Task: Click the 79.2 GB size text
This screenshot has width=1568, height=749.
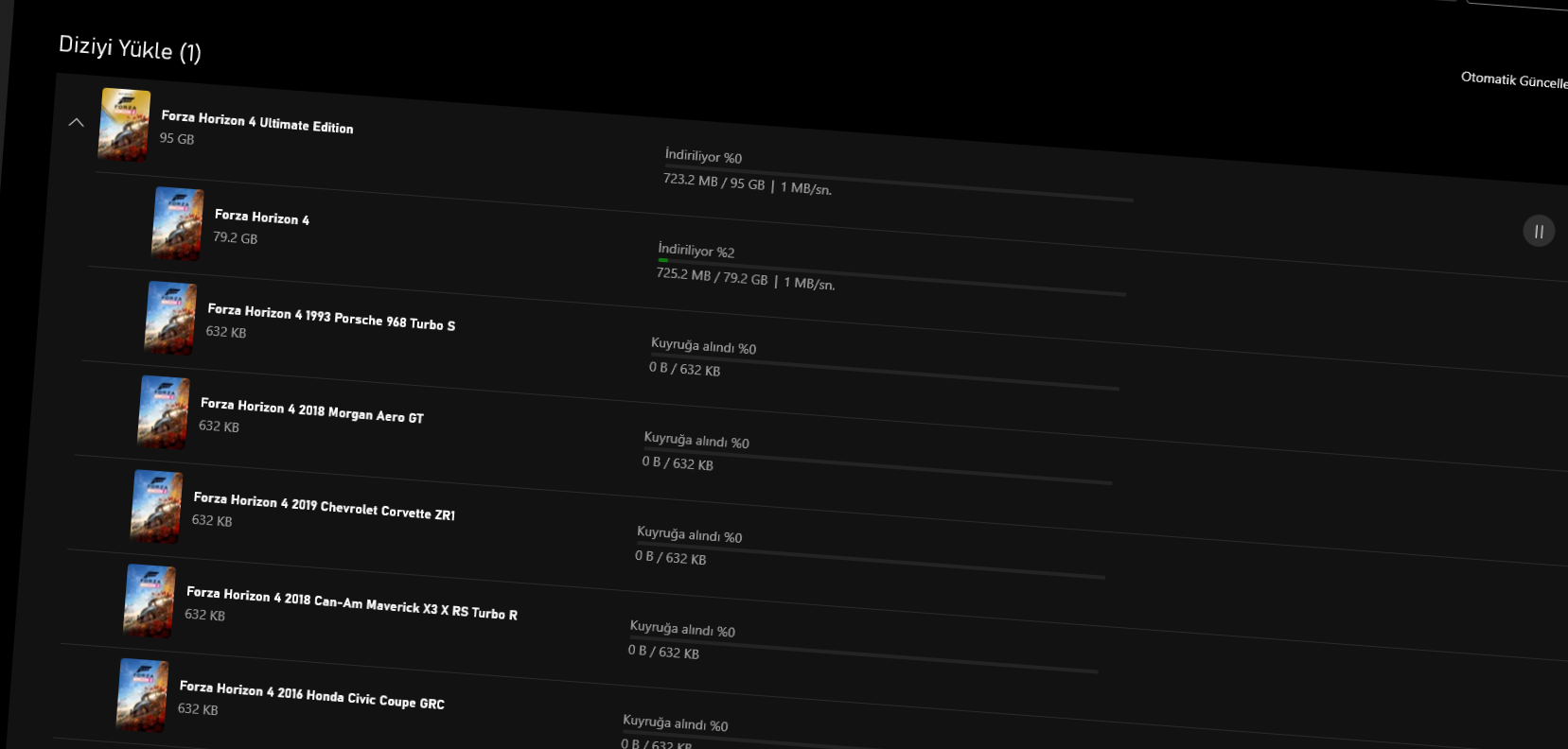Action: (x=236, y=237)
